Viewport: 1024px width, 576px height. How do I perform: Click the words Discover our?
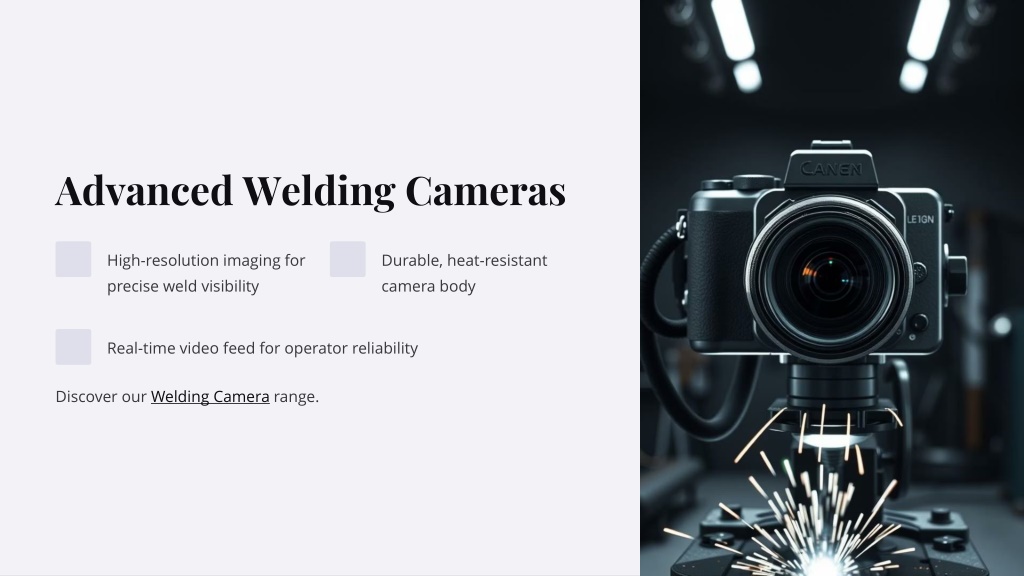tap(101, 396)
